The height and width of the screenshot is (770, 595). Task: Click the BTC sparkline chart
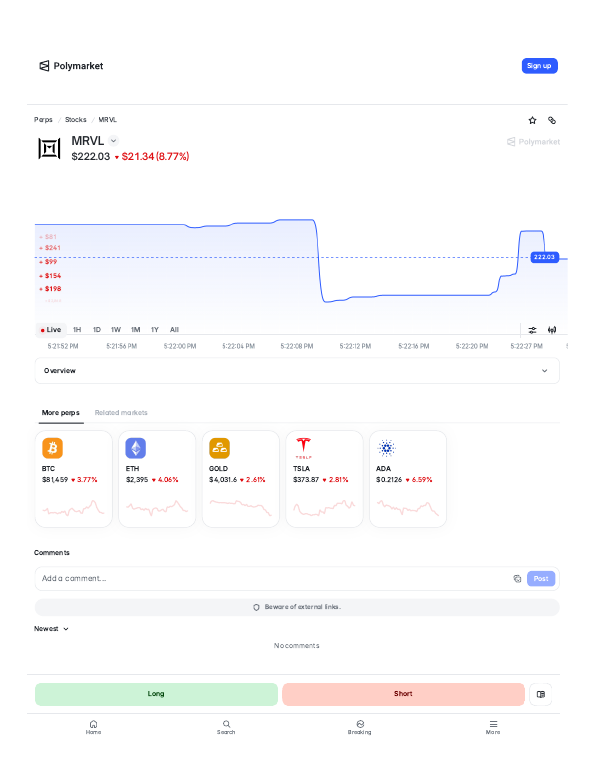pos(74,508)
